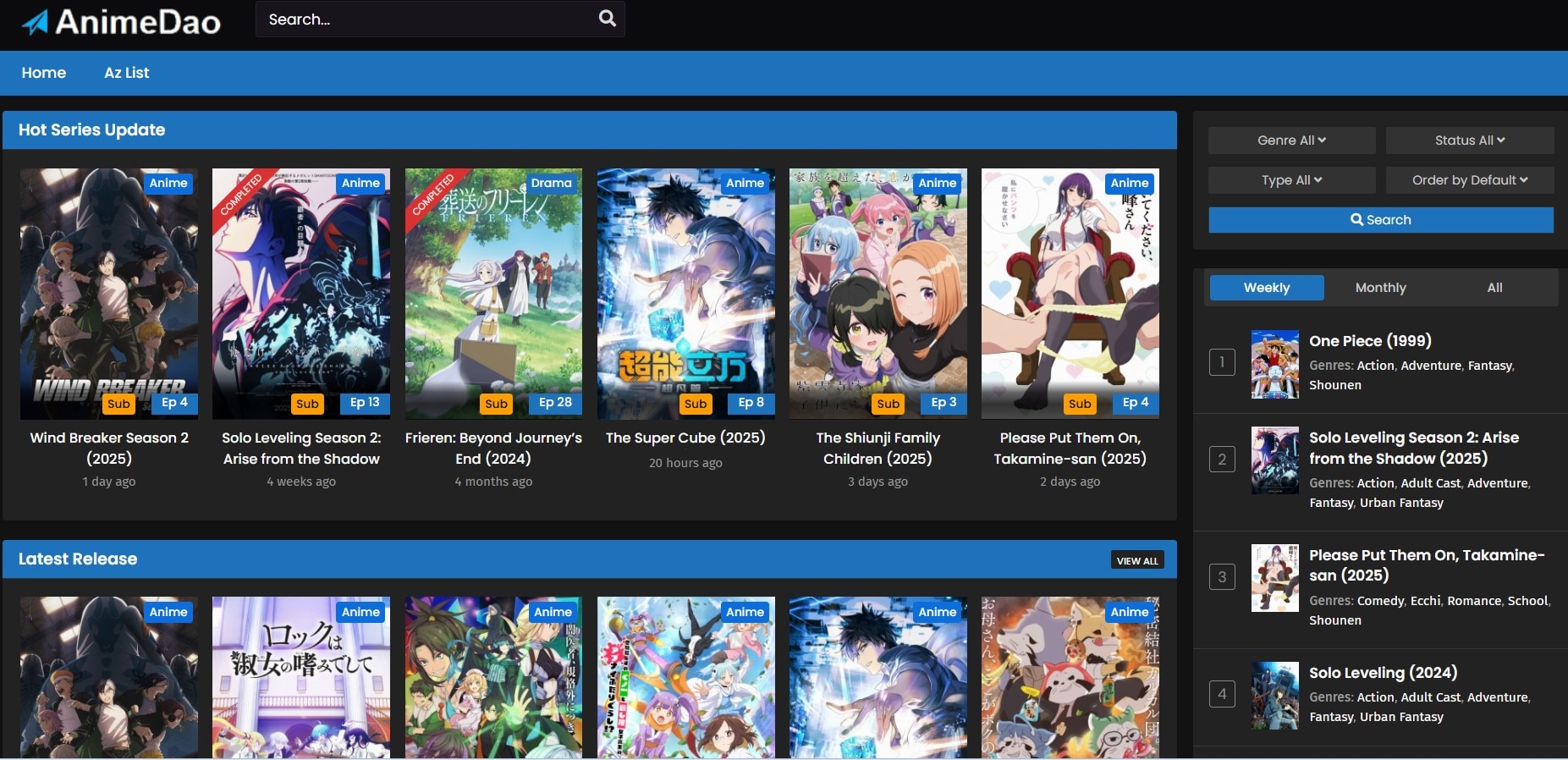The image size is (1568, 760).
Task: Click the Sub badge on Takamine-san poster
Action: 1080,405
